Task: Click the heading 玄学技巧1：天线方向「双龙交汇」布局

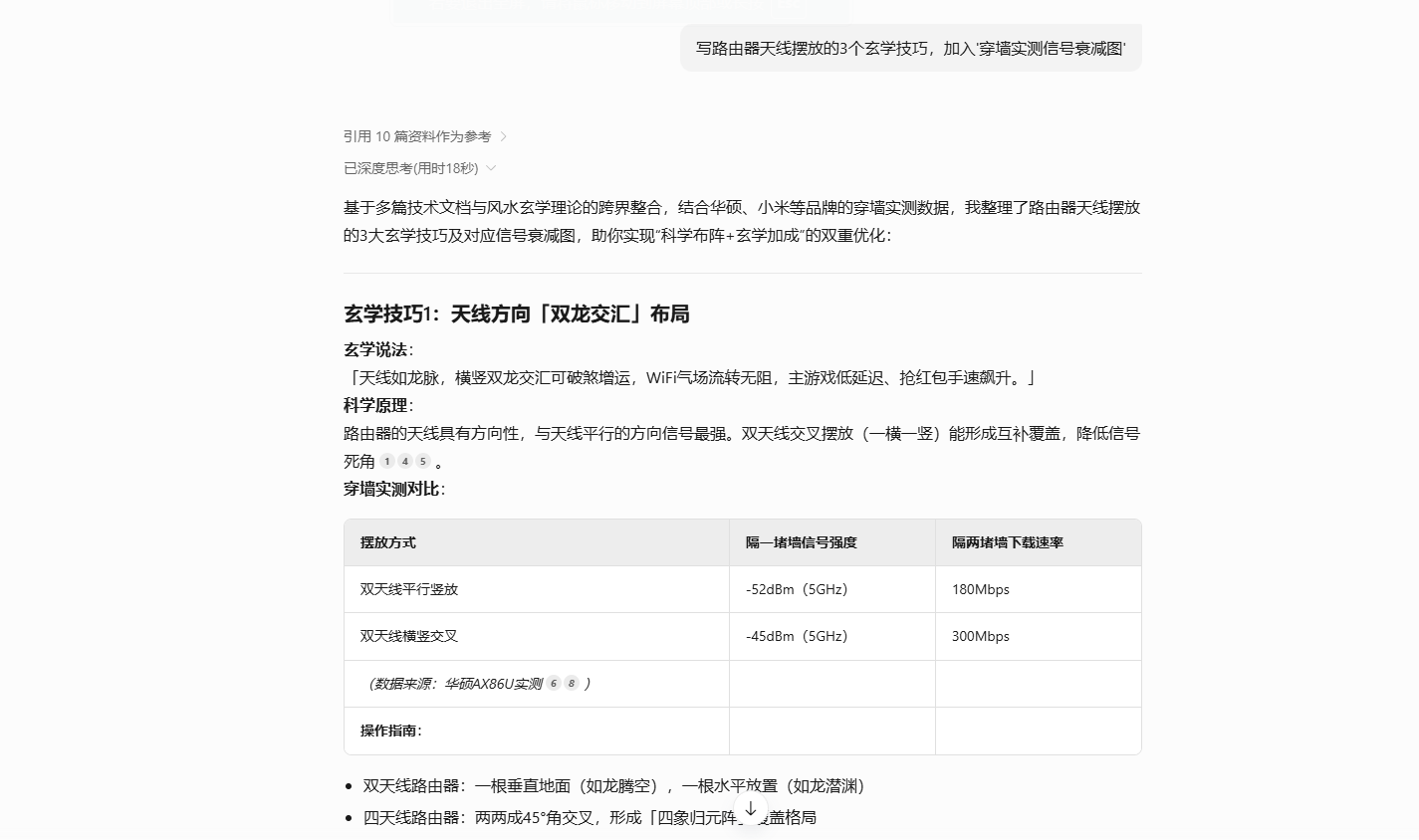Action: (517, 315)
